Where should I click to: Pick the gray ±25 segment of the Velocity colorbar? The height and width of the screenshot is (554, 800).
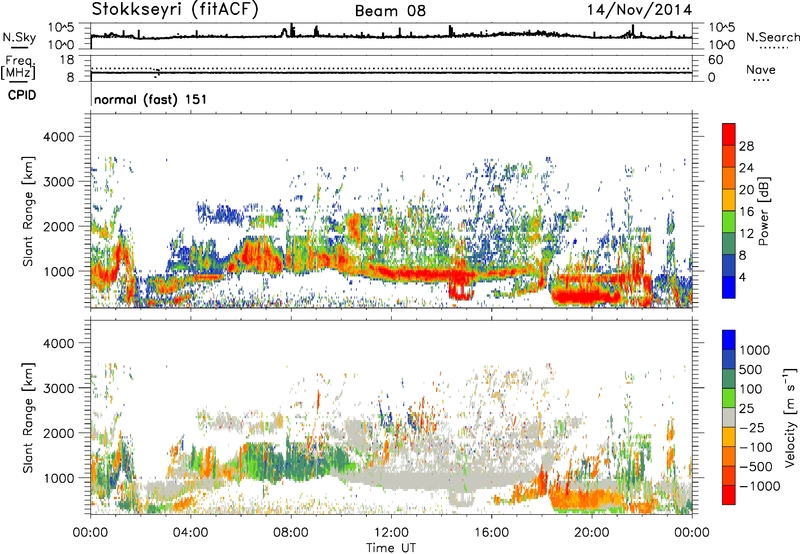tap(729, 418)
